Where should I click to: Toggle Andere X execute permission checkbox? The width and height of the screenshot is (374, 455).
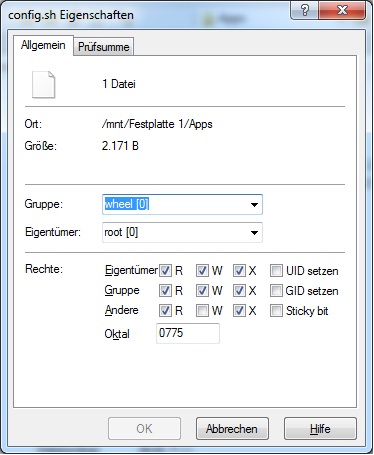click(239, 311)
